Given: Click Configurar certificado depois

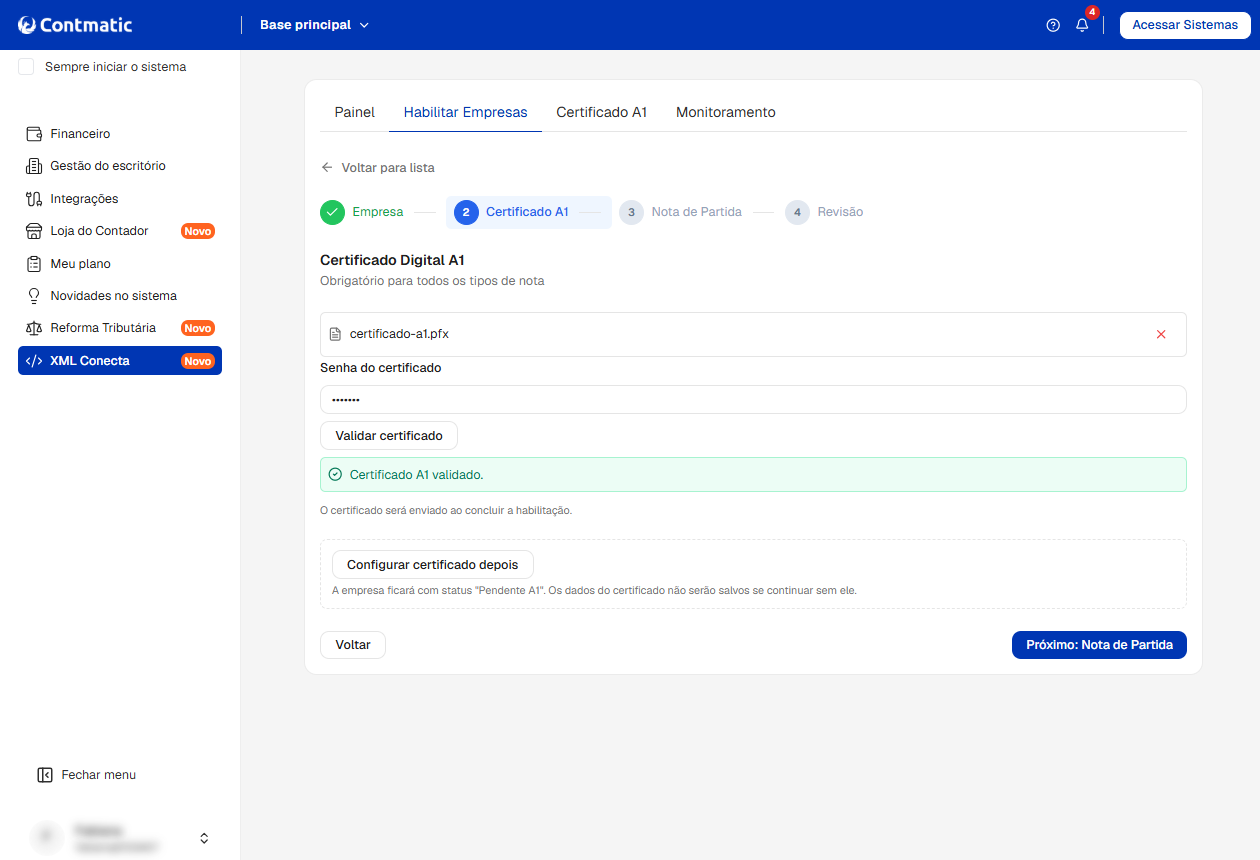Looking at the screenshot, I should 433,565.
